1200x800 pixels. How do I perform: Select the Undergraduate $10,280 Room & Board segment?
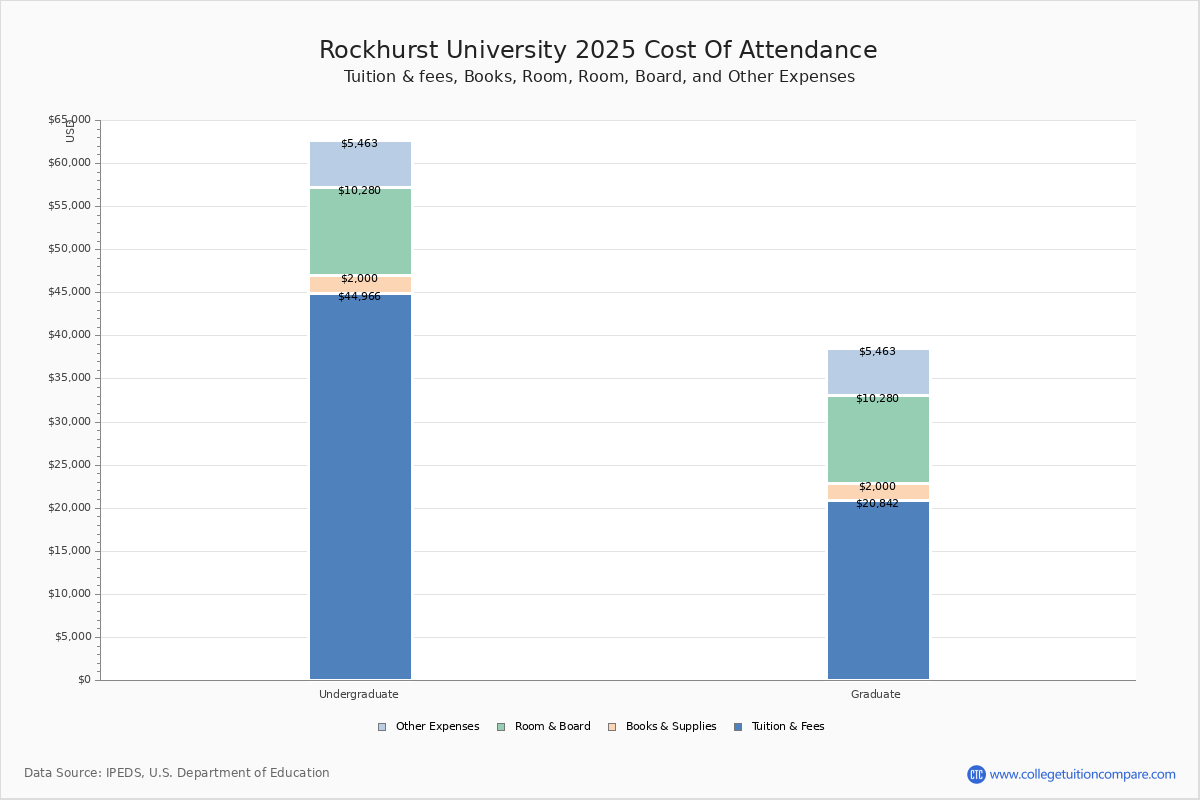pos(360,232)
